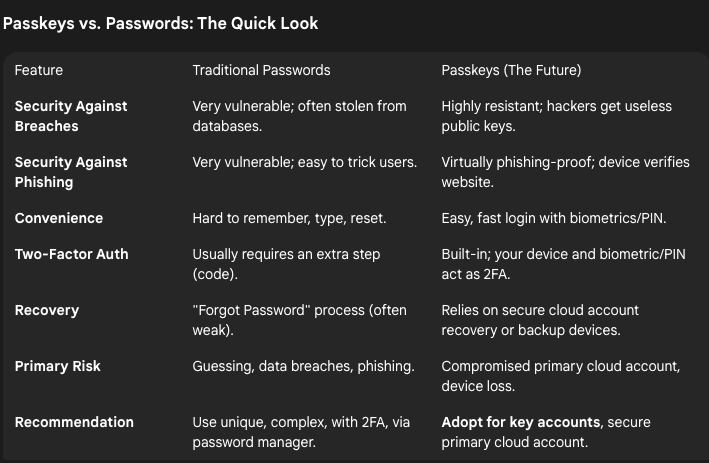The height and width of the screenshot is (463, 709).
Task: Select the 'Convenience' row label
Action: click(x=59, y=218)
